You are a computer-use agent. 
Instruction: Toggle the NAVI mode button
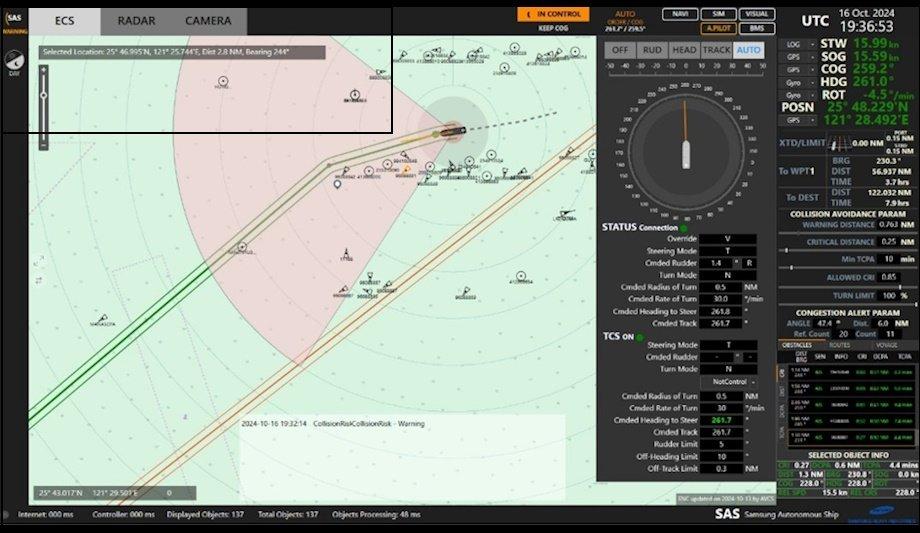[680, 14]
